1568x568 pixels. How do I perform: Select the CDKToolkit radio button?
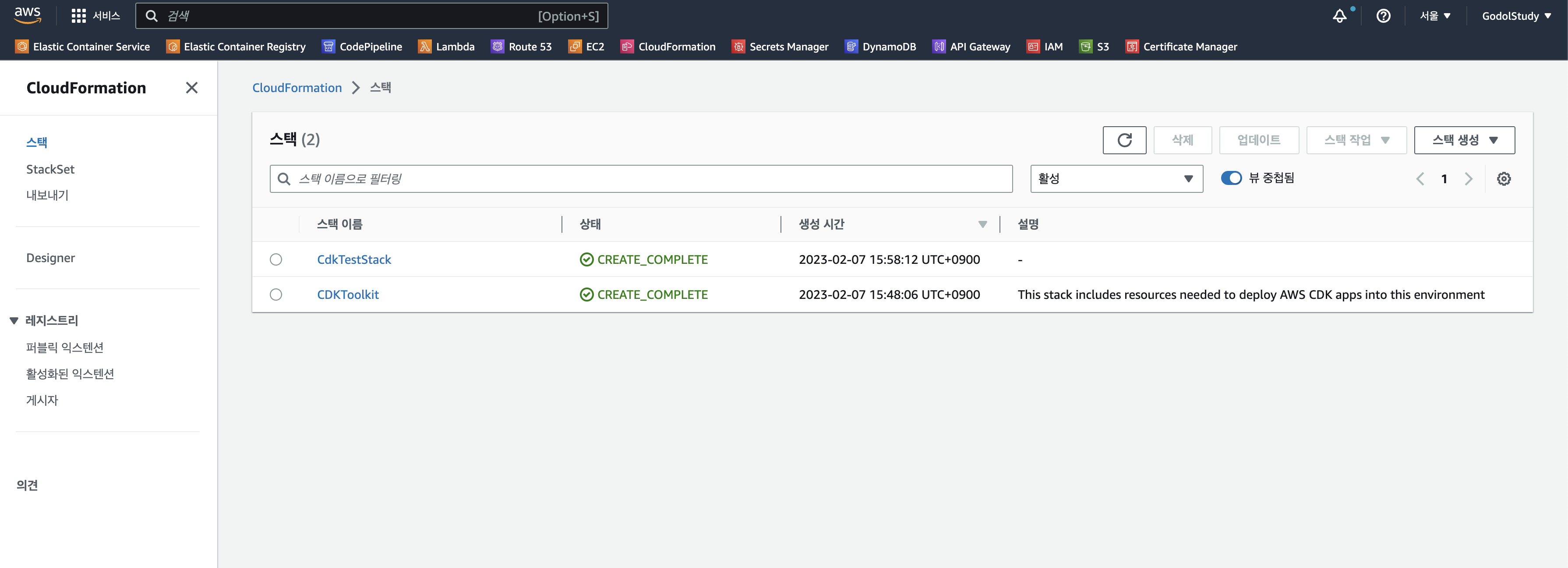(x=276, y=295)
